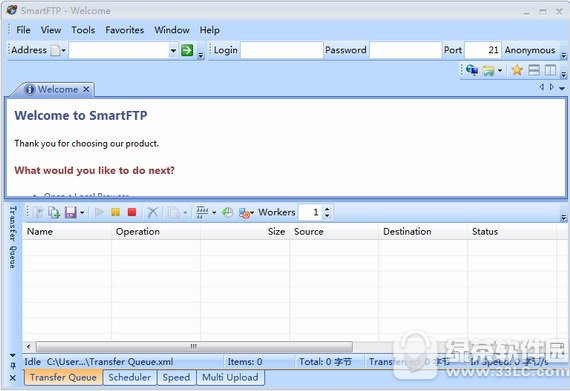The height and width of the screenshot is (391, 570).
Task: Click the SmartFTP title bar app icon
Action: coord(11,10)
